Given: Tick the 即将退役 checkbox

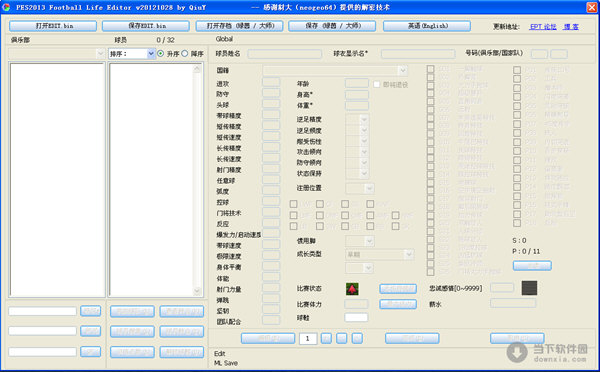Looking at the screenshot, I should click(x=377, y=84).
